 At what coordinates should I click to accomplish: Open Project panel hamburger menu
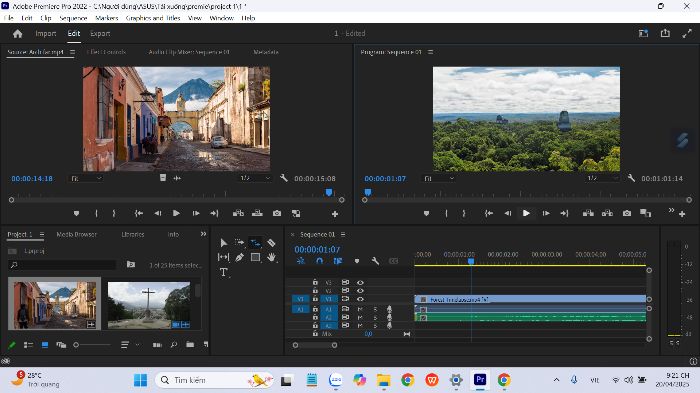point(42,234)
